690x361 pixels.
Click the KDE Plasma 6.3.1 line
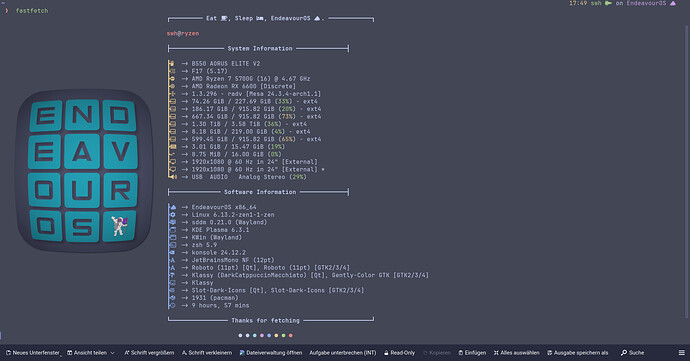(220, 229)
